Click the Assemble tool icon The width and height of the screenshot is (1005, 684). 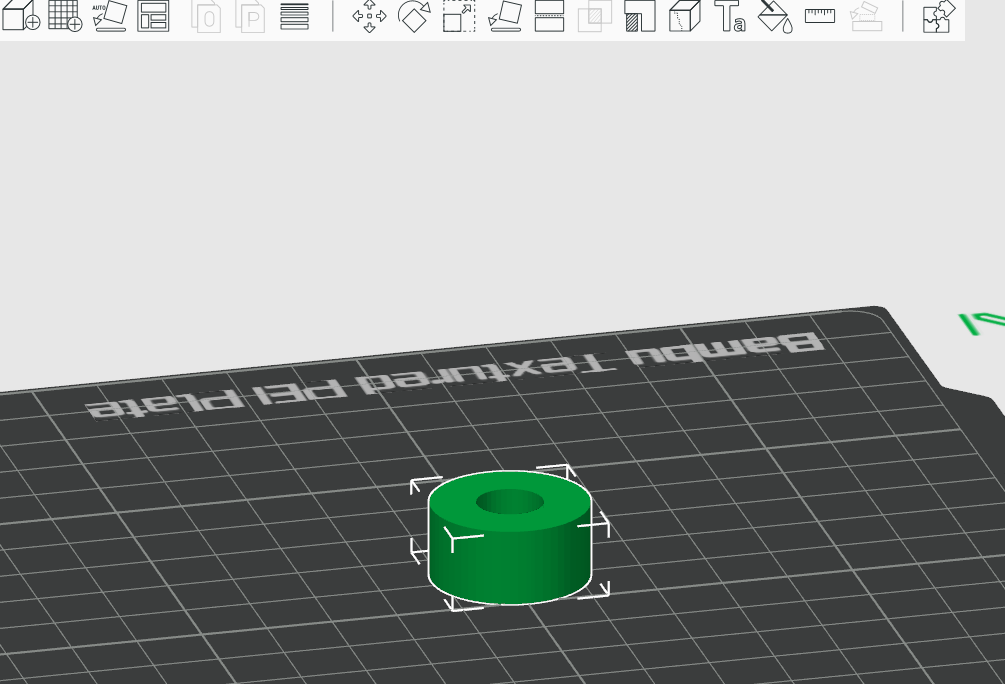(x=865, y=16)
